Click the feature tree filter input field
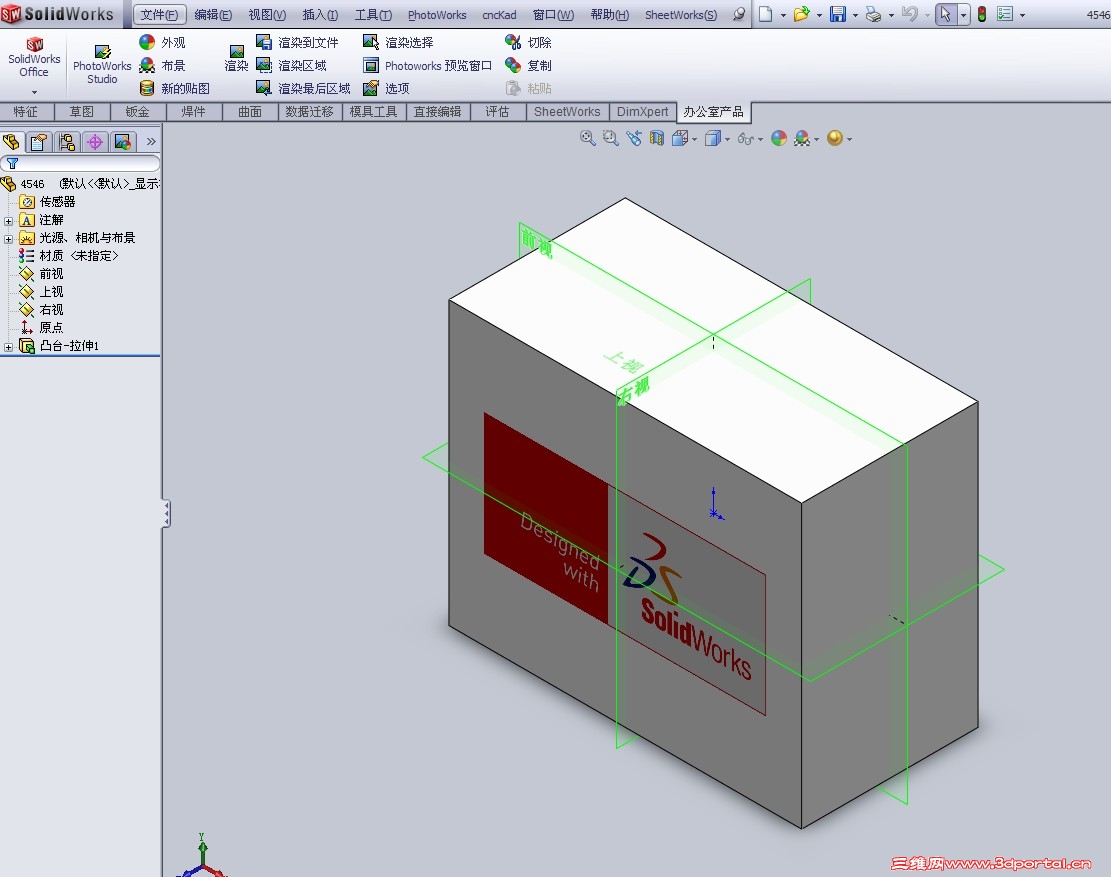 coord(81,164)
